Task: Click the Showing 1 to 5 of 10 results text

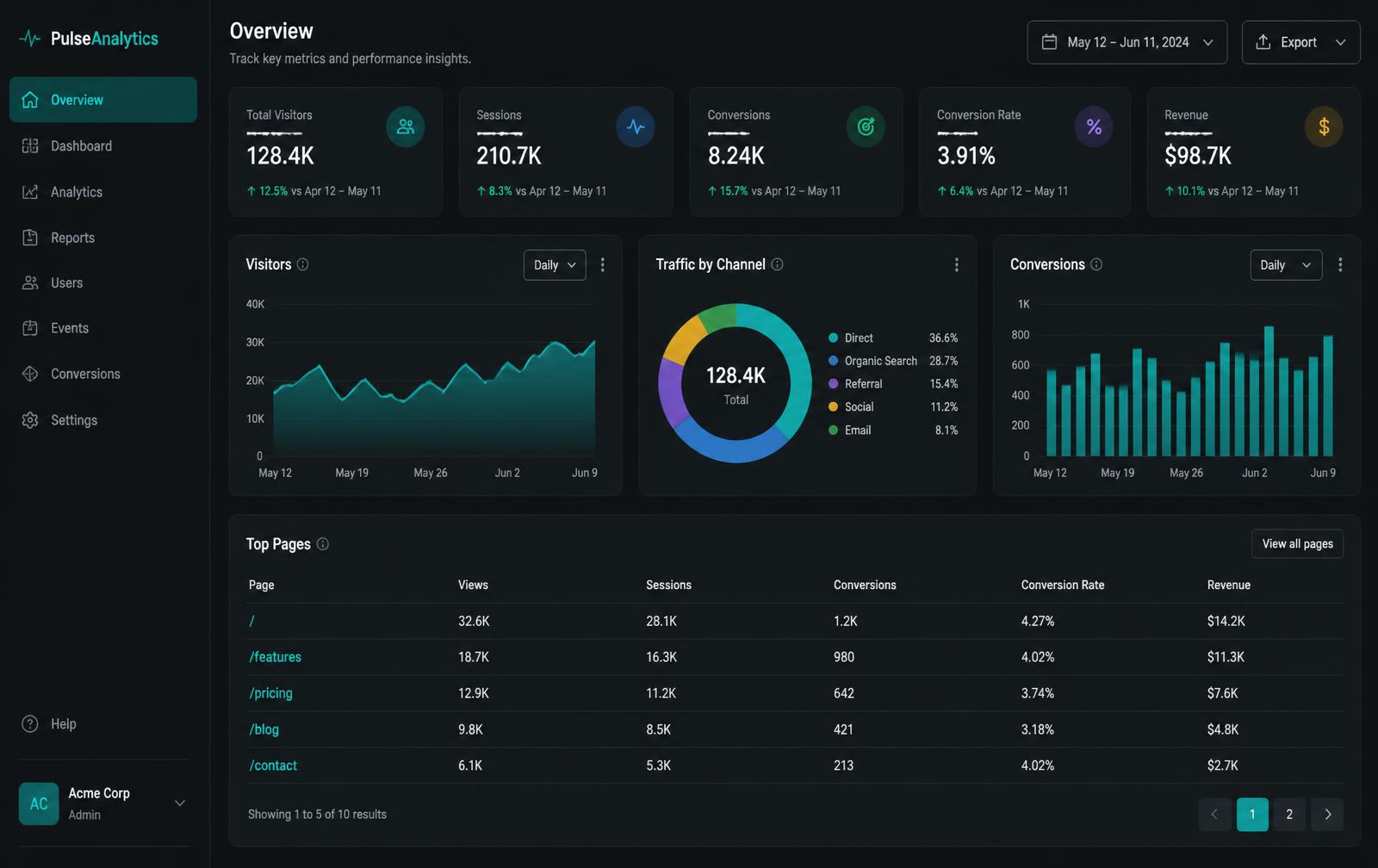Action: coord(317,815)
